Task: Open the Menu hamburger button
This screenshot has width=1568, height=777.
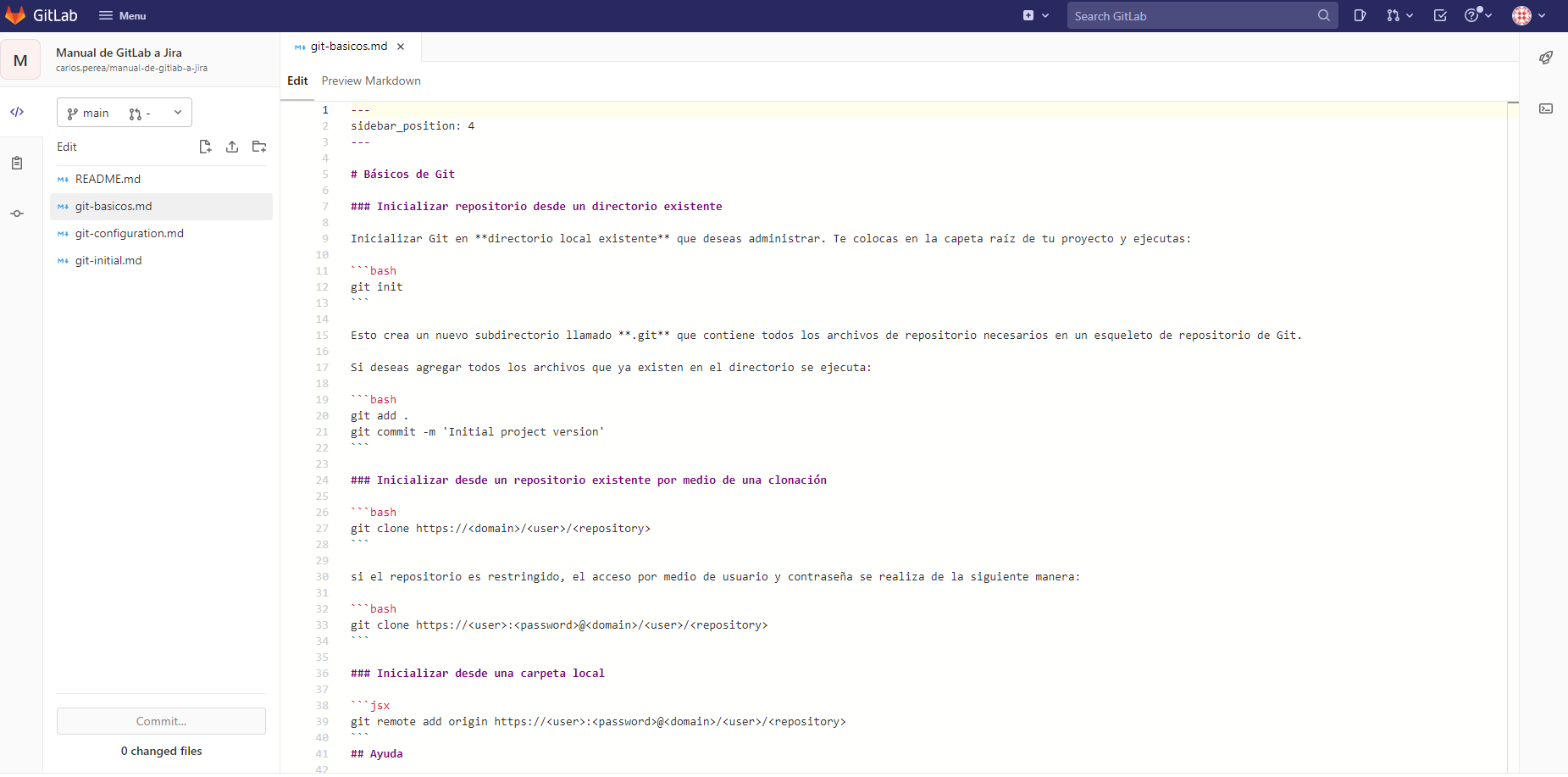Action: 123,15
